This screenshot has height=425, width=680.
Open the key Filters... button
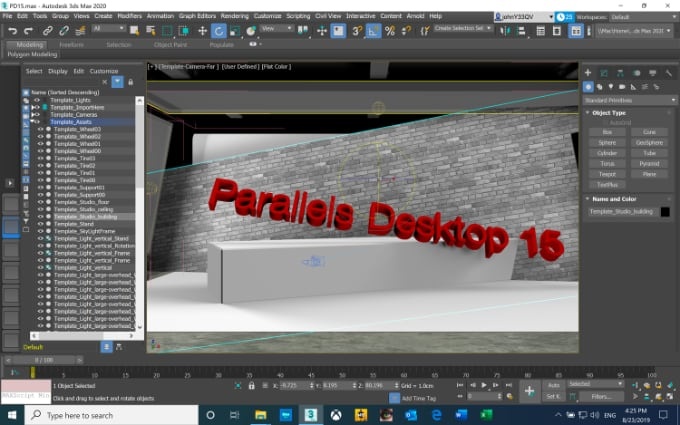[601, 396]
